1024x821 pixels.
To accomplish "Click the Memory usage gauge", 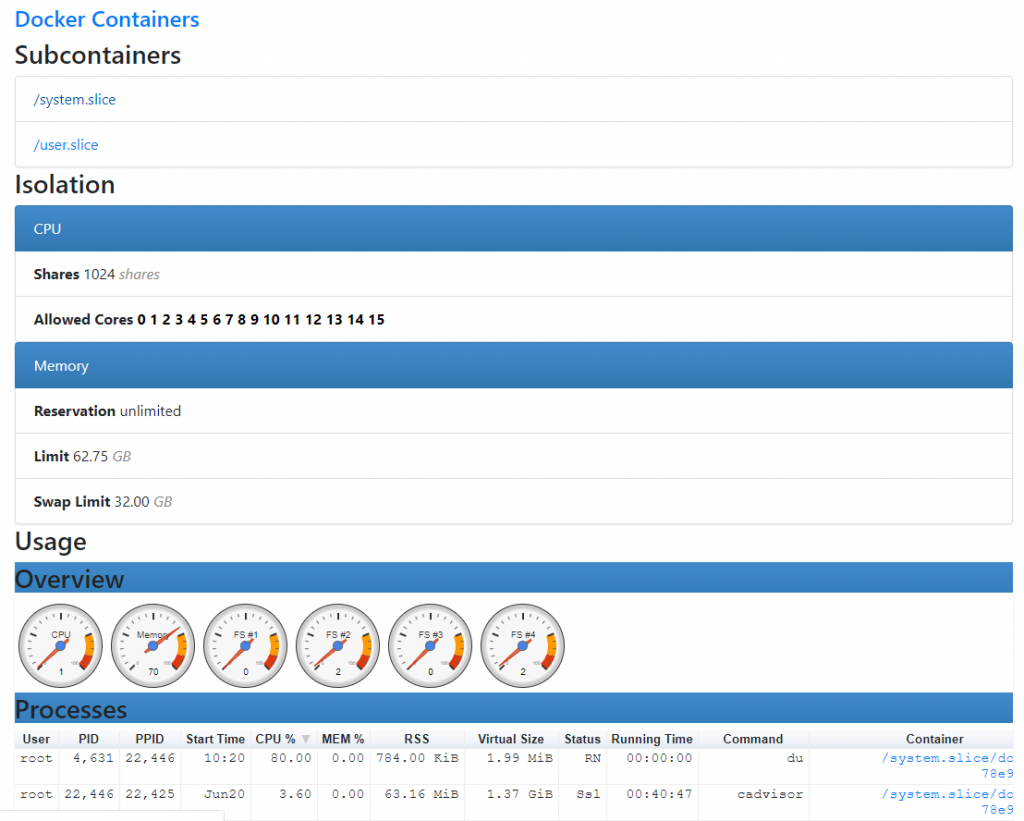I will coord(152,645).
